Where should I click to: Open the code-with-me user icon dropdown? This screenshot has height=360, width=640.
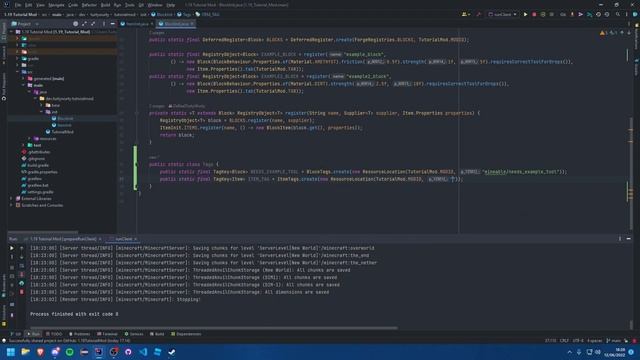point(465,14)
